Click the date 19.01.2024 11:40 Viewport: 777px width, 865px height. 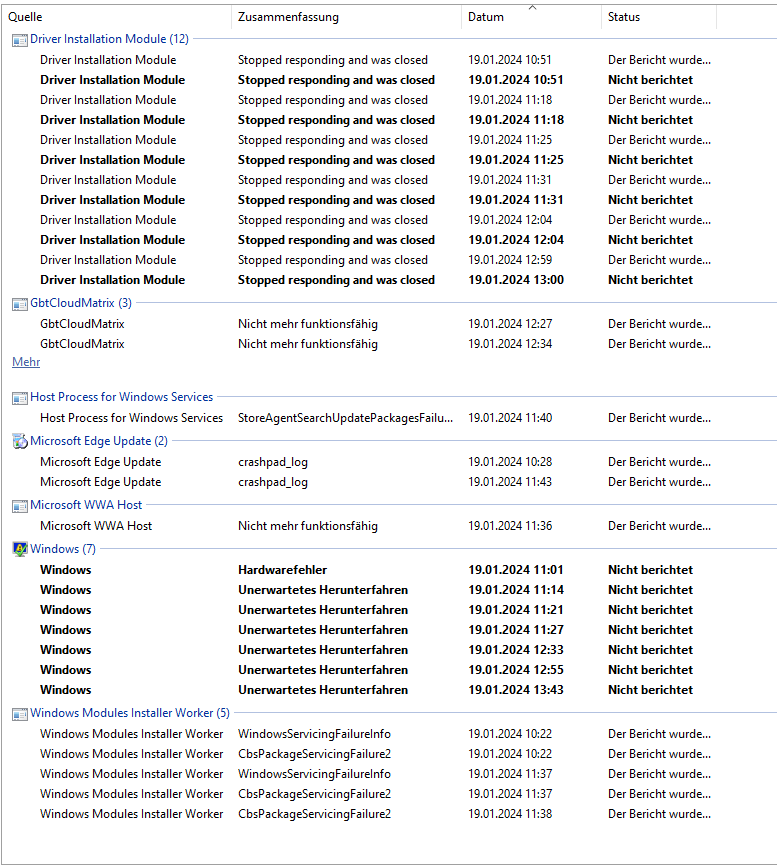[510, 418]
